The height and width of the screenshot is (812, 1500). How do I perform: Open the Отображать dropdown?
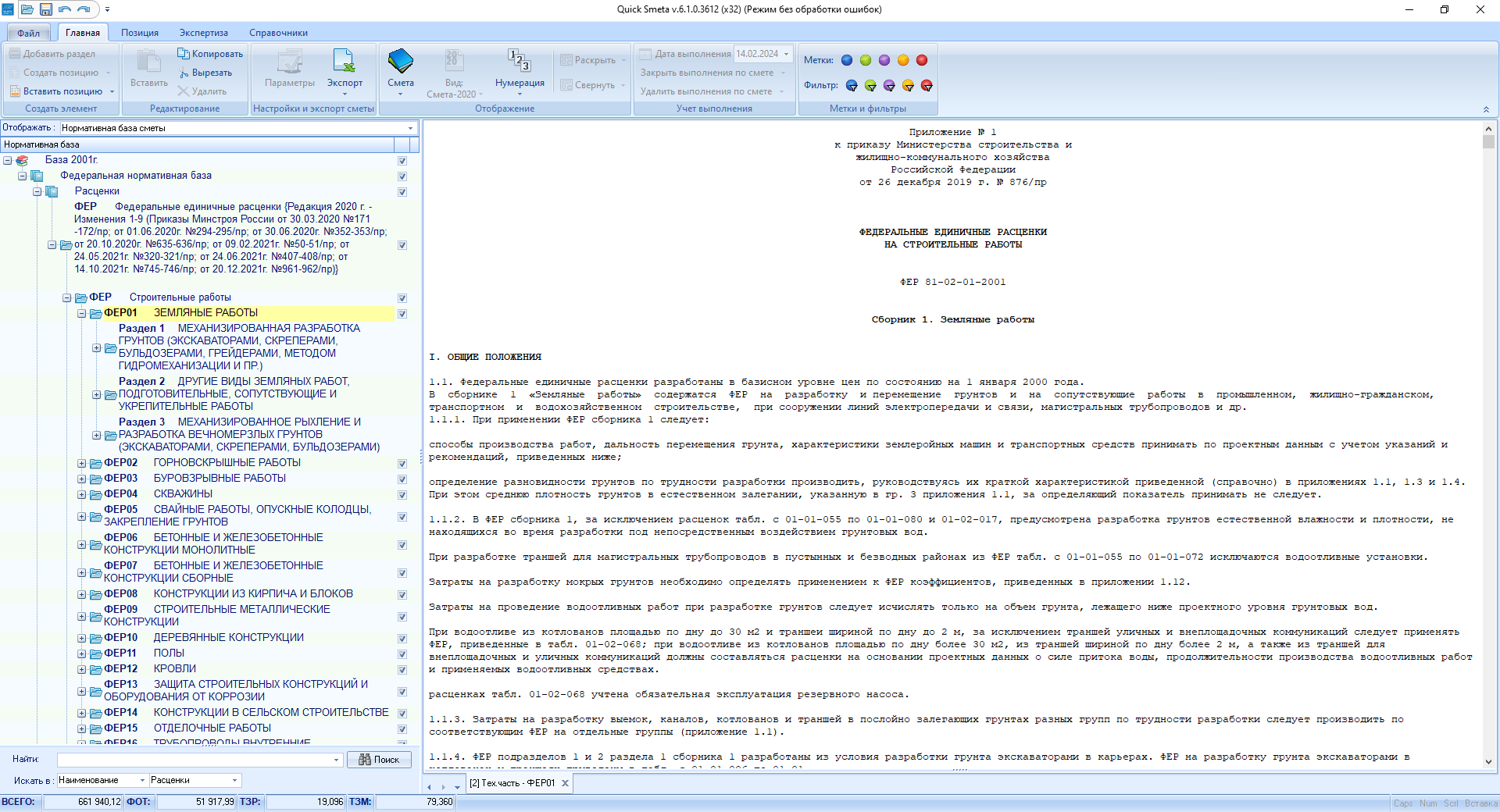tap(411, 128)
